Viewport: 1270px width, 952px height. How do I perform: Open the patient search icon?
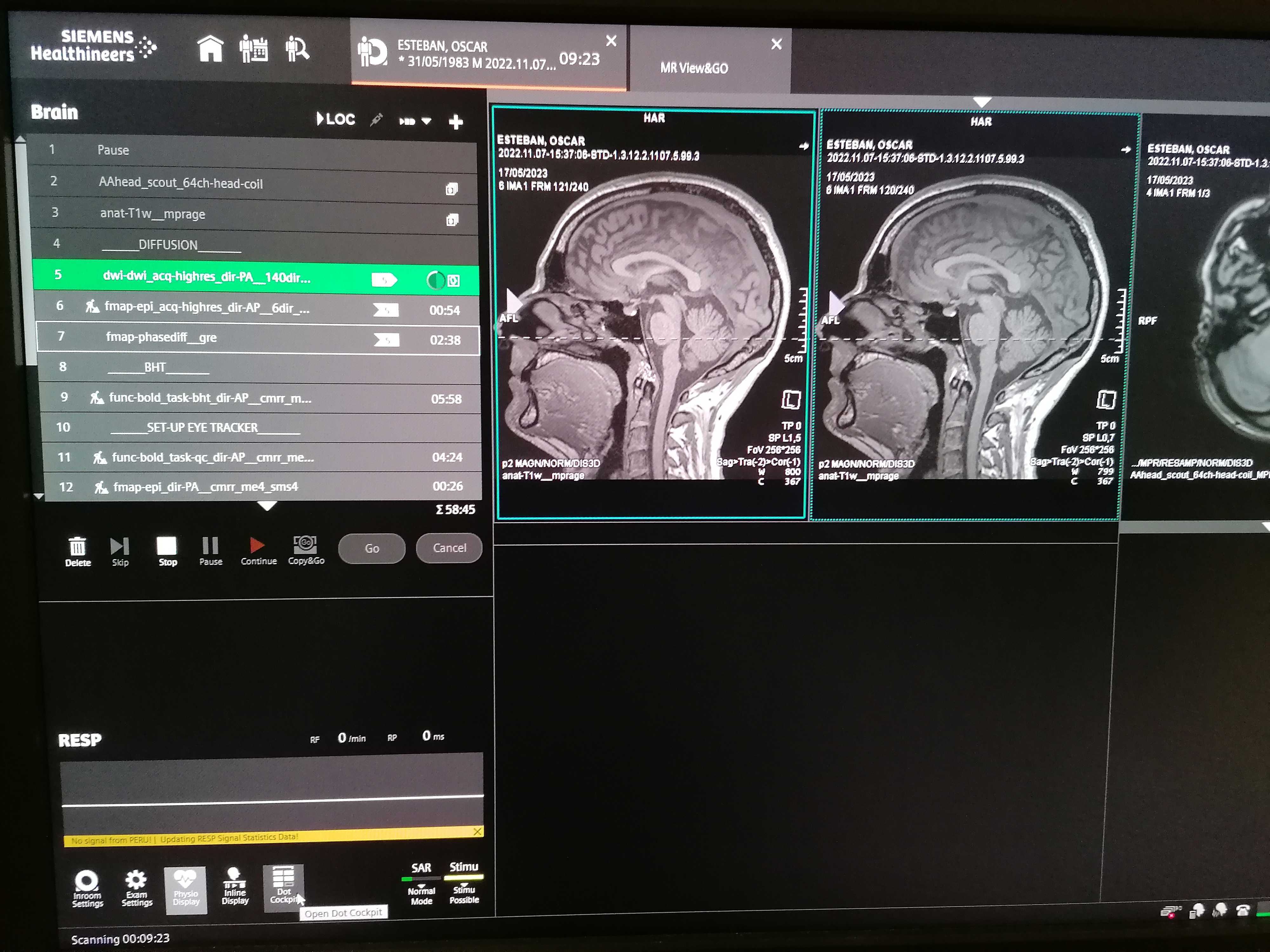coord(297,50)
